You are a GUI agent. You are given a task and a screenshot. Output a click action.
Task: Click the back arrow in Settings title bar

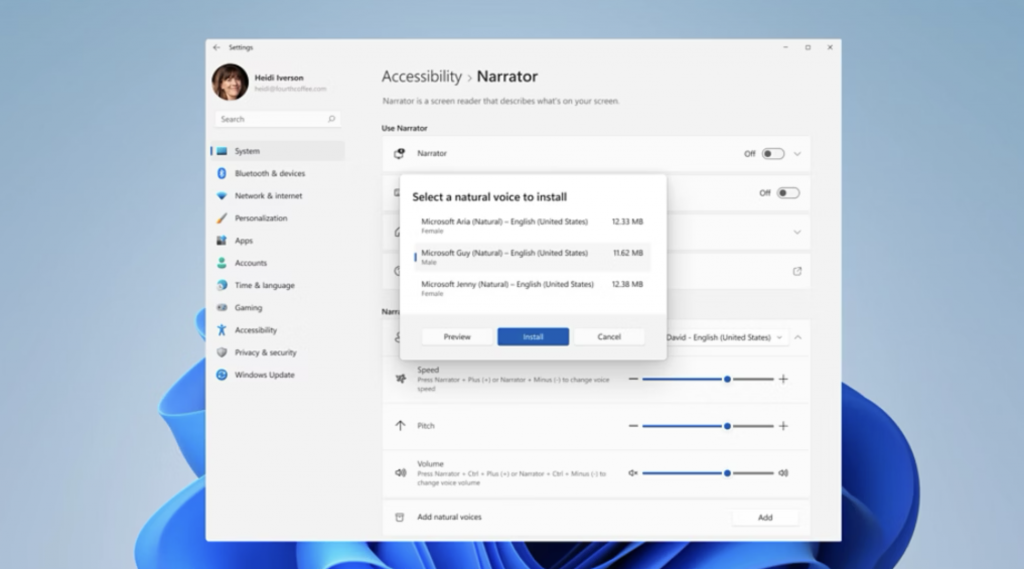216,48
